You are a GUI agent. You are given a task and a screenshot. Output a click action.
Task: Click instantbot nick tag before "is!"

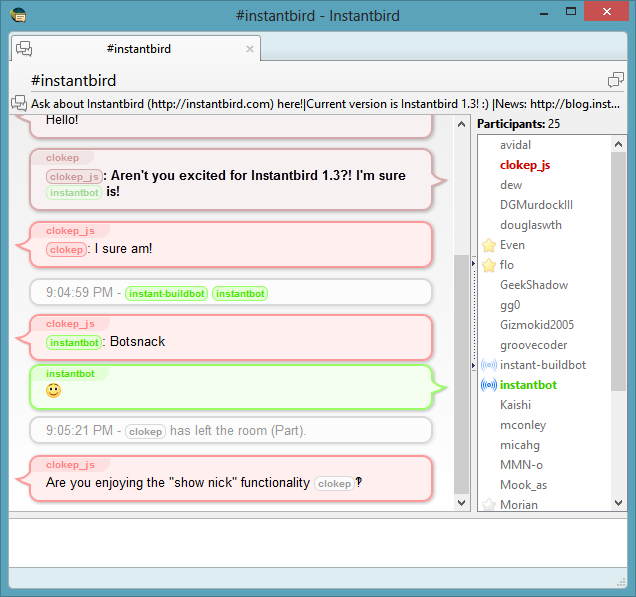(x=74, y=192)
